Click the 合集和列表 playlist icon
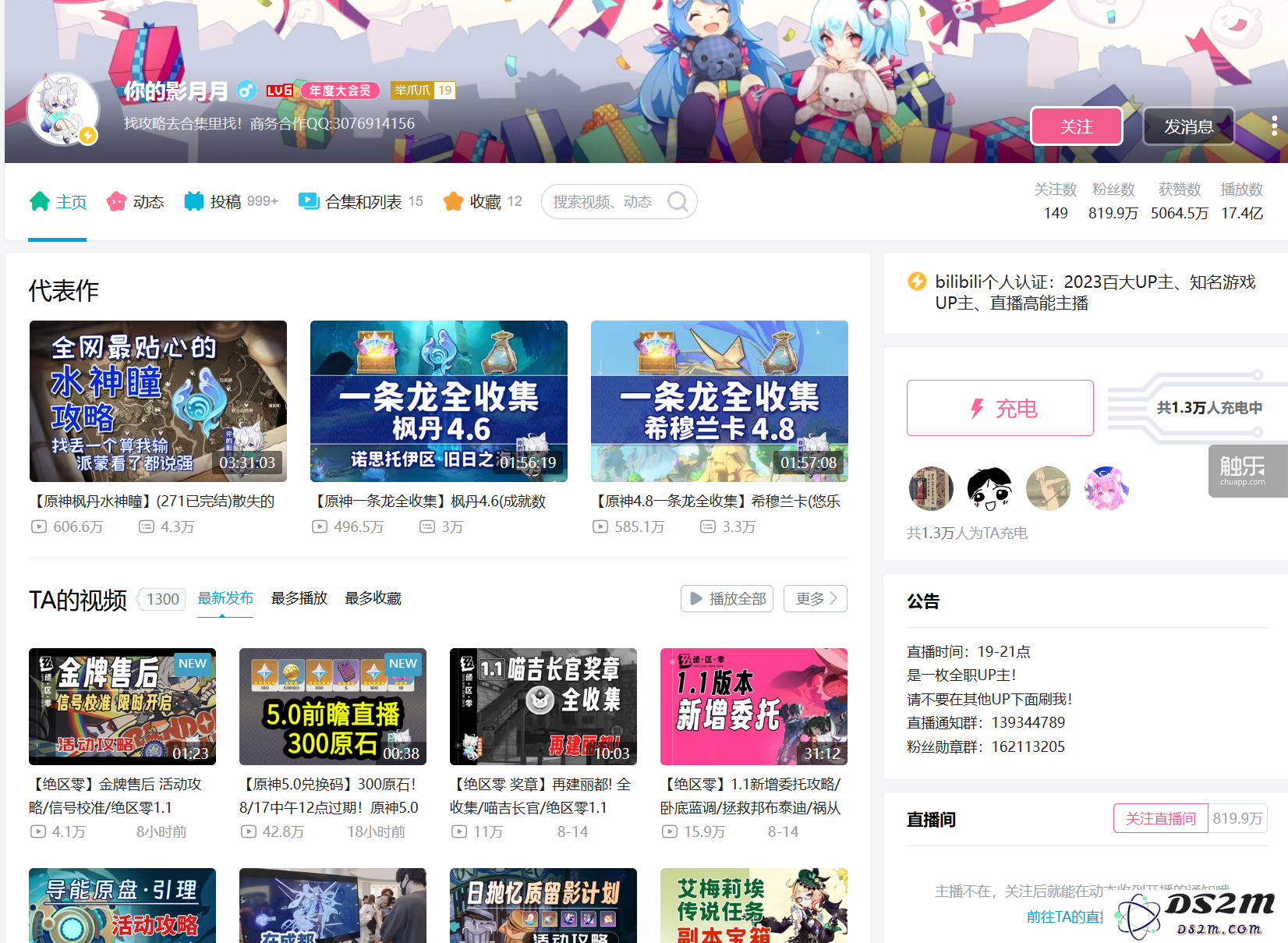This screenshot has width=1288, height=943. coord(309,201)
